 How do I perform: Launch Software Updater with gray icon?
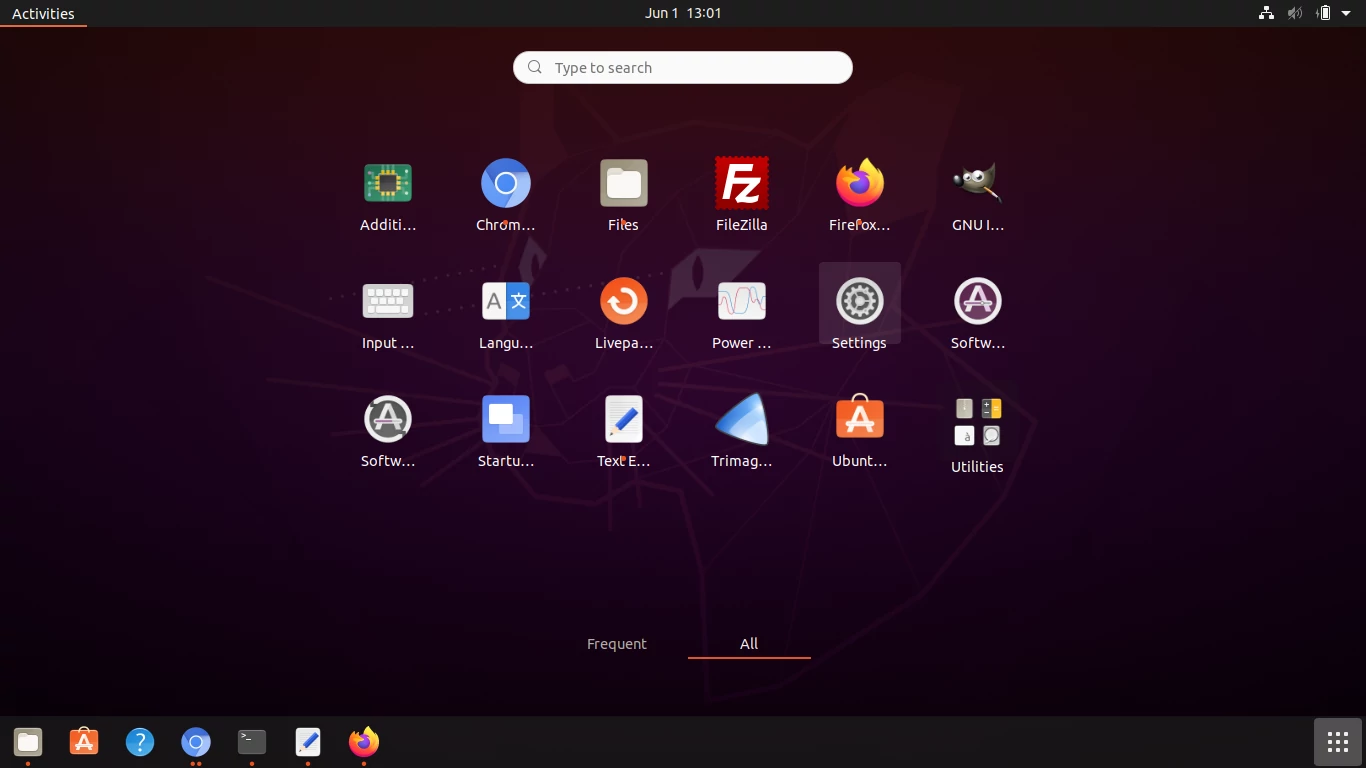point(388,432)
